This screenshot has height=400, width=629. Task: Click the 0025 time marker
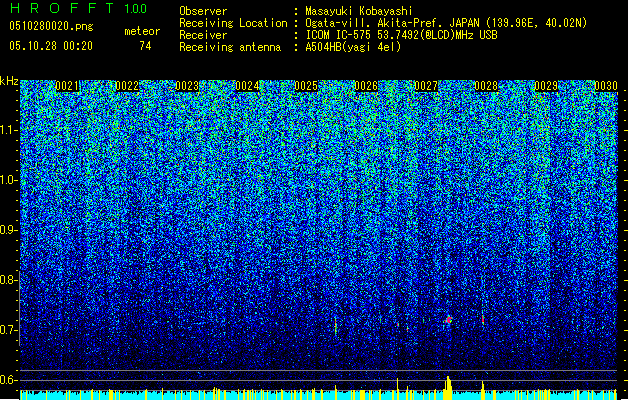(x=306, y=86)
